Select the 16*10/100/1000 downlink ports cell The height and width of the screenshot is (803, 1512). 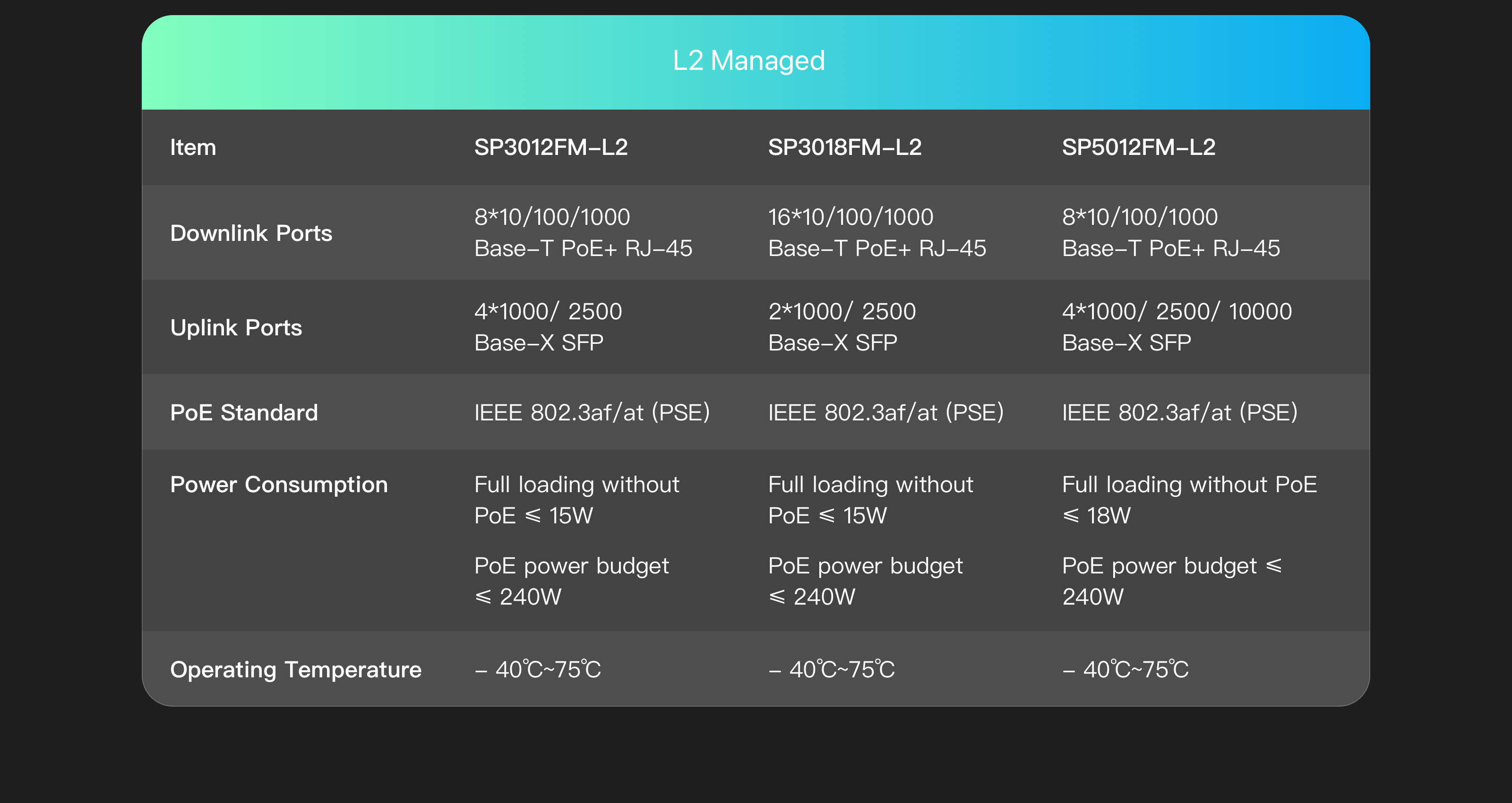[x=877, y=232]
